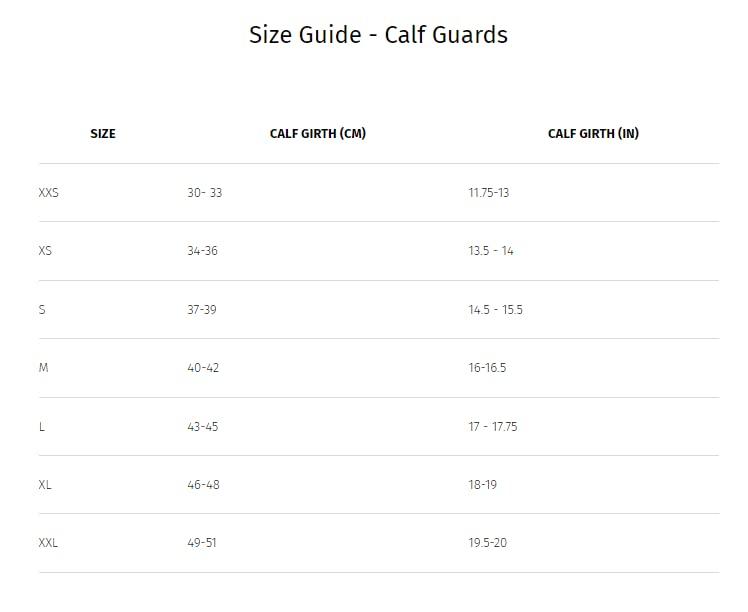Select the CALF GIRTH (IN) column header
The width and height of the screenshot is (748, 612).
click(x=593, y=134)
